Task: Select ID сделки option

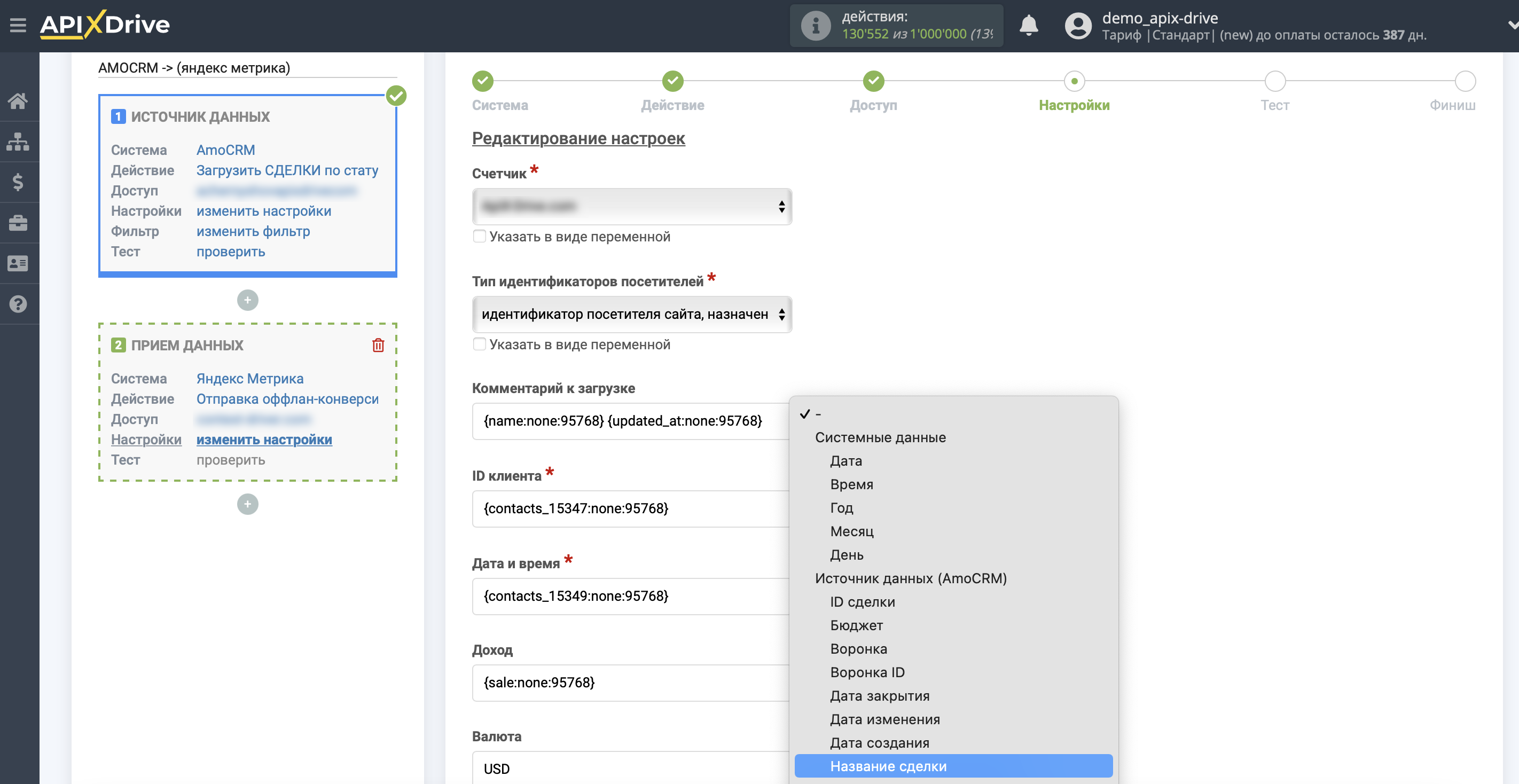Action: click(x=953, y=602)
